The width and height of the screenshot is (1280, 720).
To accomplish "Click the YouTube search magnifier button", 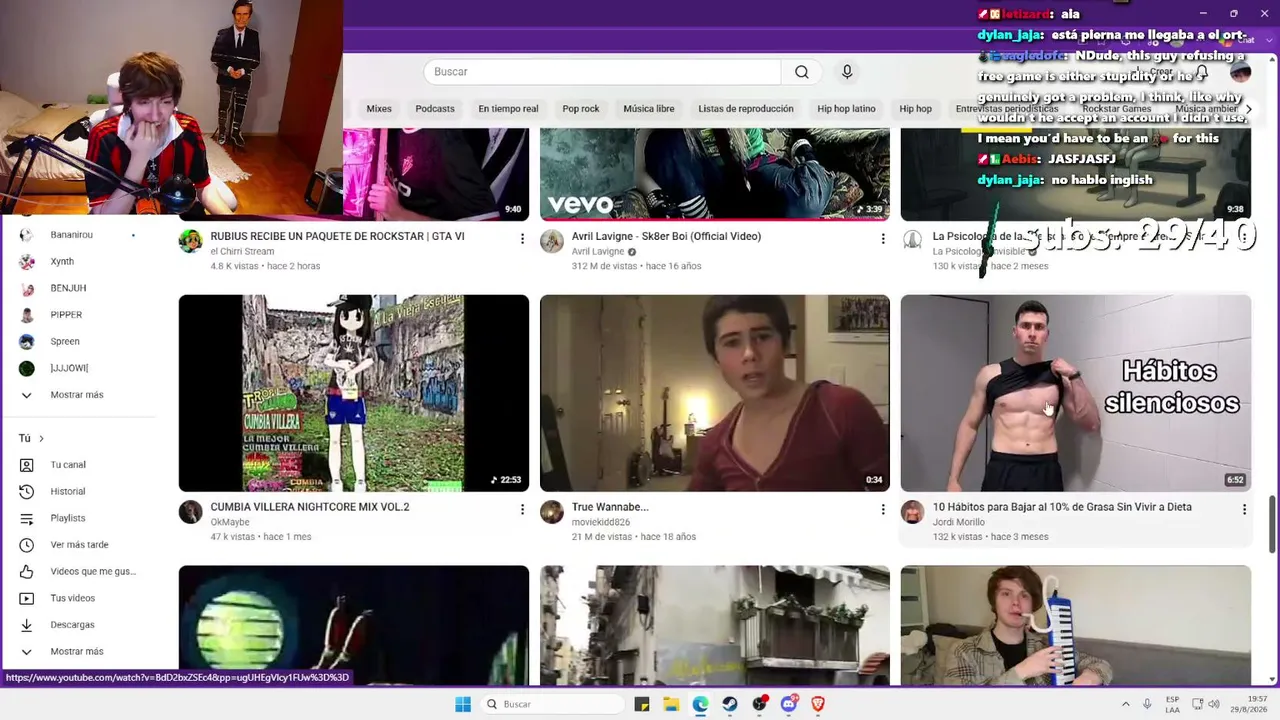I will [801, 72].
